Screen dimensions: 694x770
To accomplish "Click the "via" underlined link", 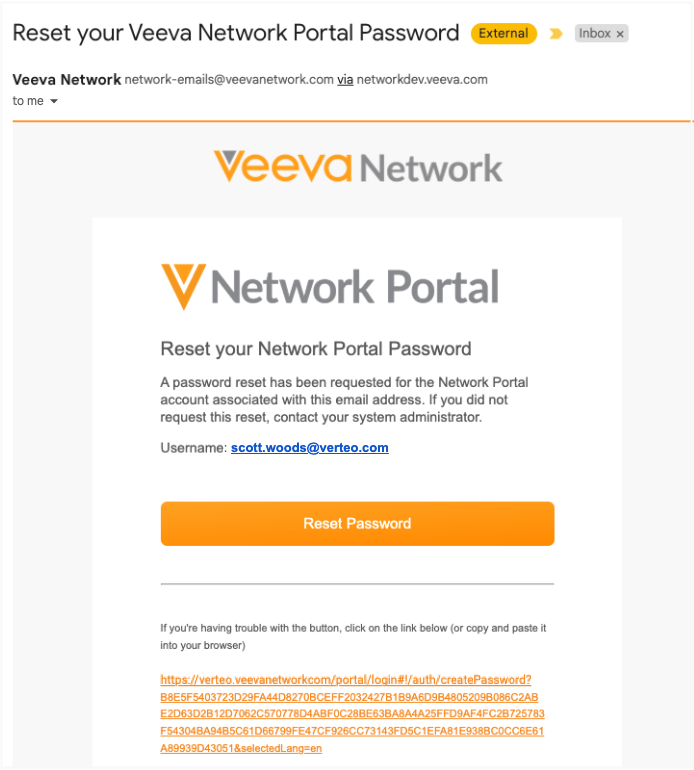I will tap(345, 80).
